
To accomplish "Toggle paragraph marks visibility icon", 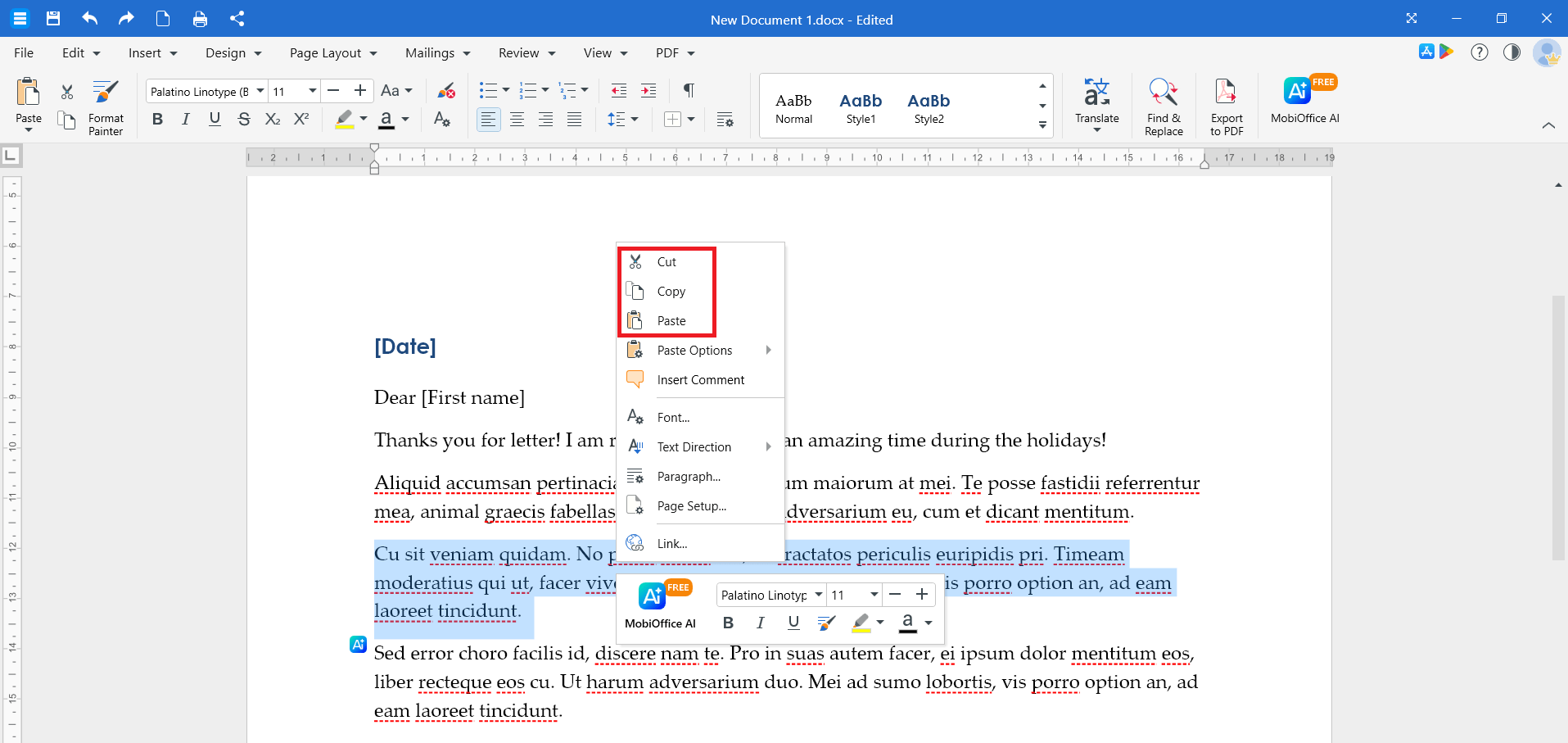I will click(x=689, y=90).
